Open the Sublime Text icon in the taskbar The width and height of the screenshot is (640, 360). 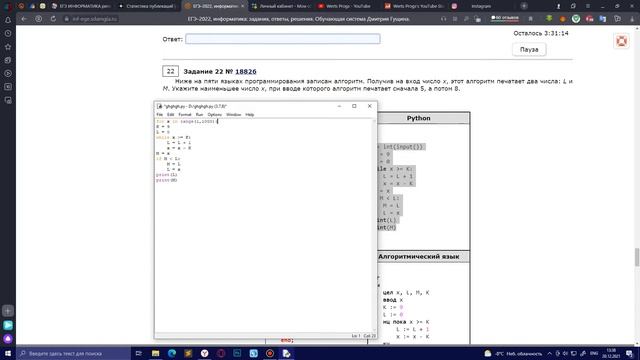[188, 353]
